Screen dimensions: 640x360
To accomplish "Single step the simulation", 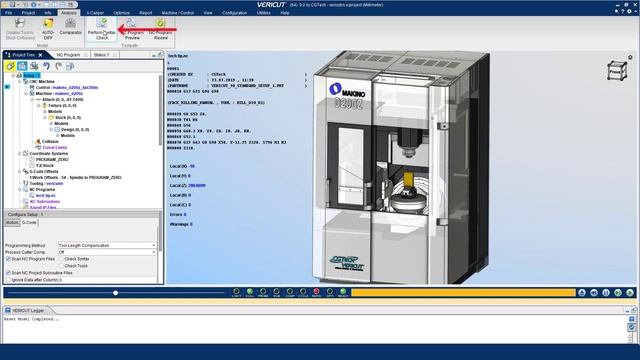I will (x=618, y=293).
